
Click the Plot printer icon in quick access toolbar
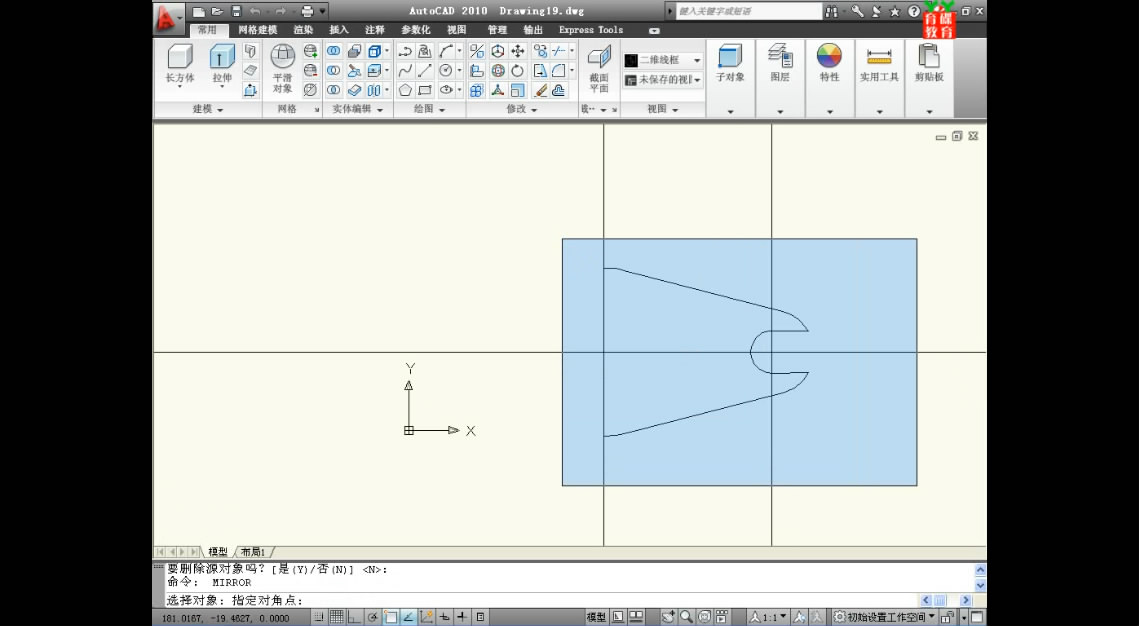click(307, 12)
